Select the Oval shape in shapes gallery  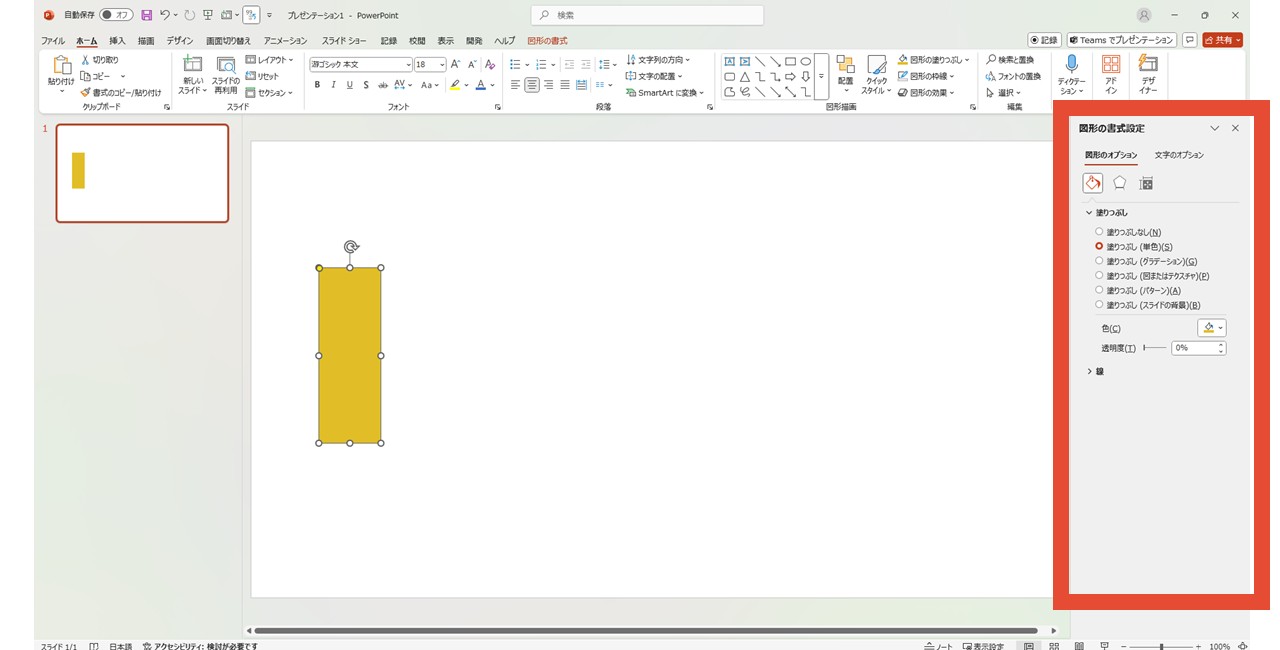click(805, 61)
